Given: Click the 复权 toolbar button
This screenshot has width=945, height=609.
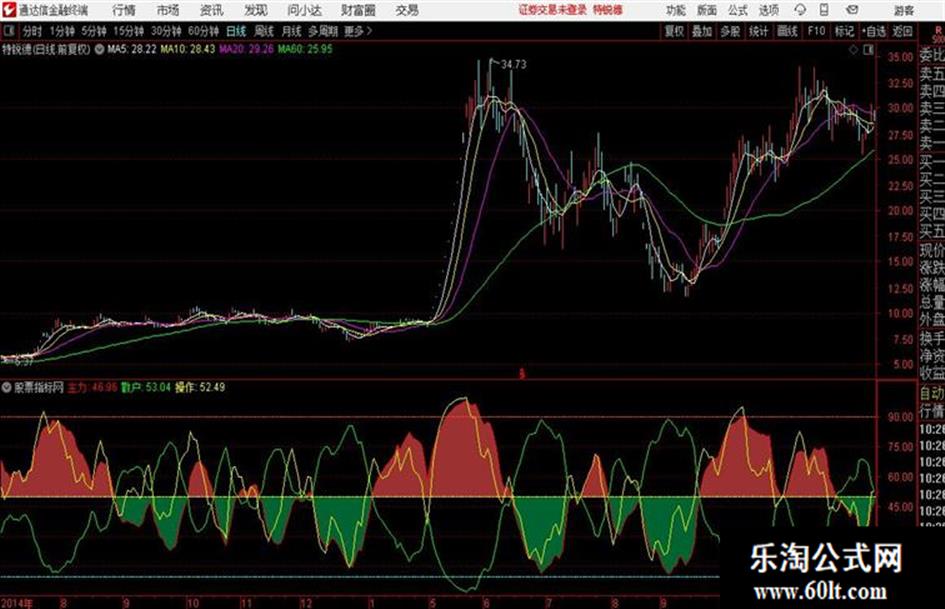Looking at the screenshot, I should [674, 31].
